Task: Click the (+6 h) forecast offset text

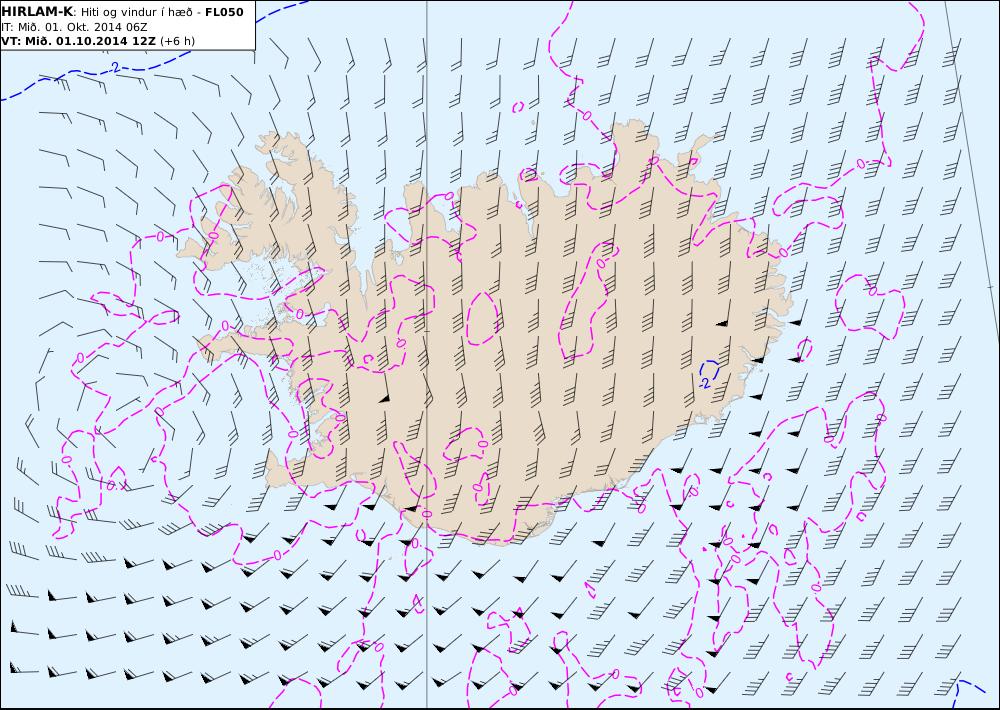Action: pos(177,41)
